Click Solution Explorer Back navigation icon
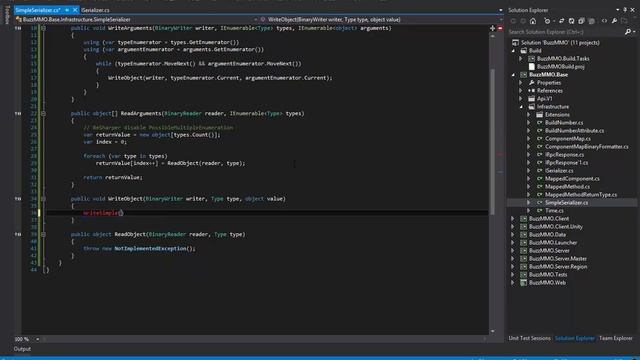 coord(513,21)
